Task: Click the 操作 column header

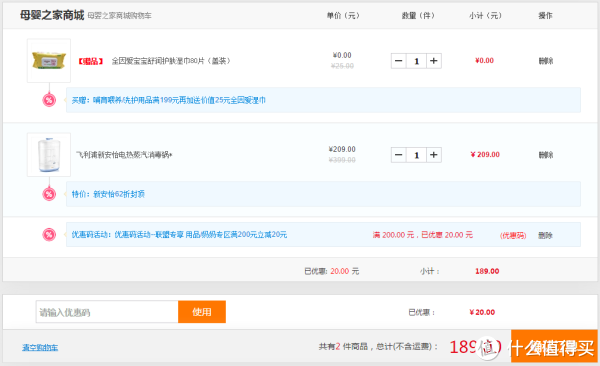Action: tap(545, 16)
